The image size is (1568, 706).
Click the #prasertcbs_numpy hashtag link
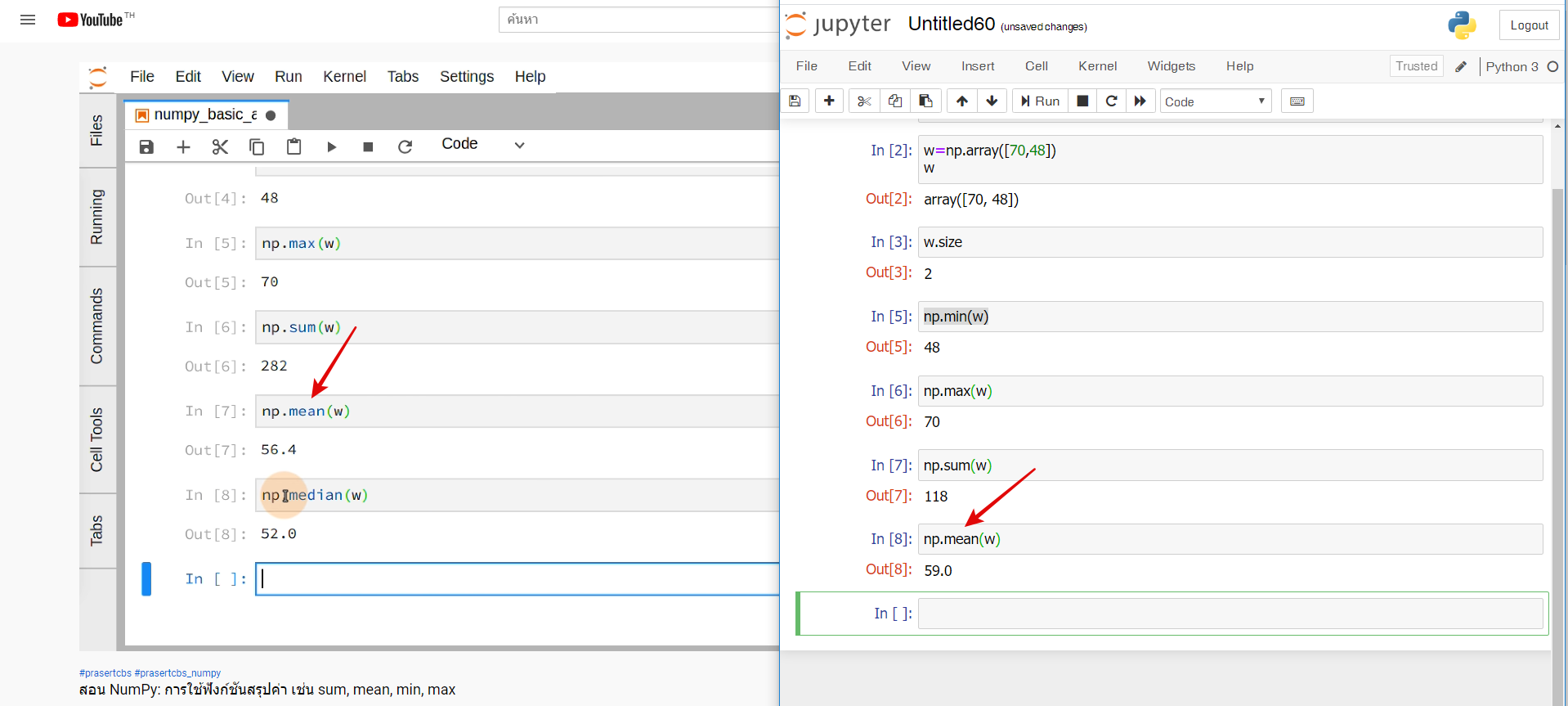click(x=177, y=673)
